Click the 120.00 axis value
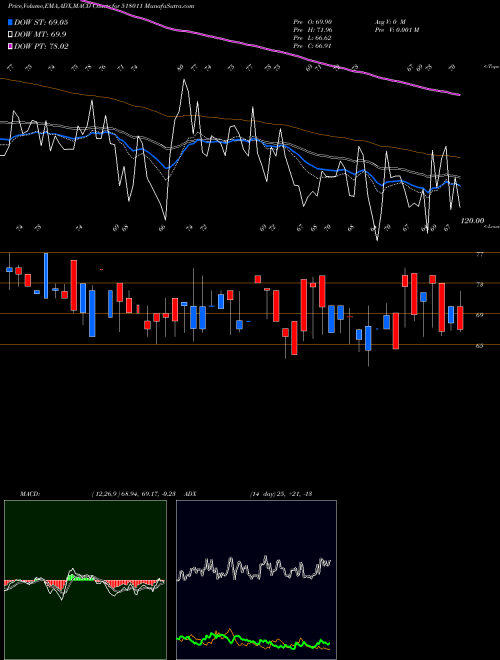This screenshot has height=660, width=500. coord(472,221)
